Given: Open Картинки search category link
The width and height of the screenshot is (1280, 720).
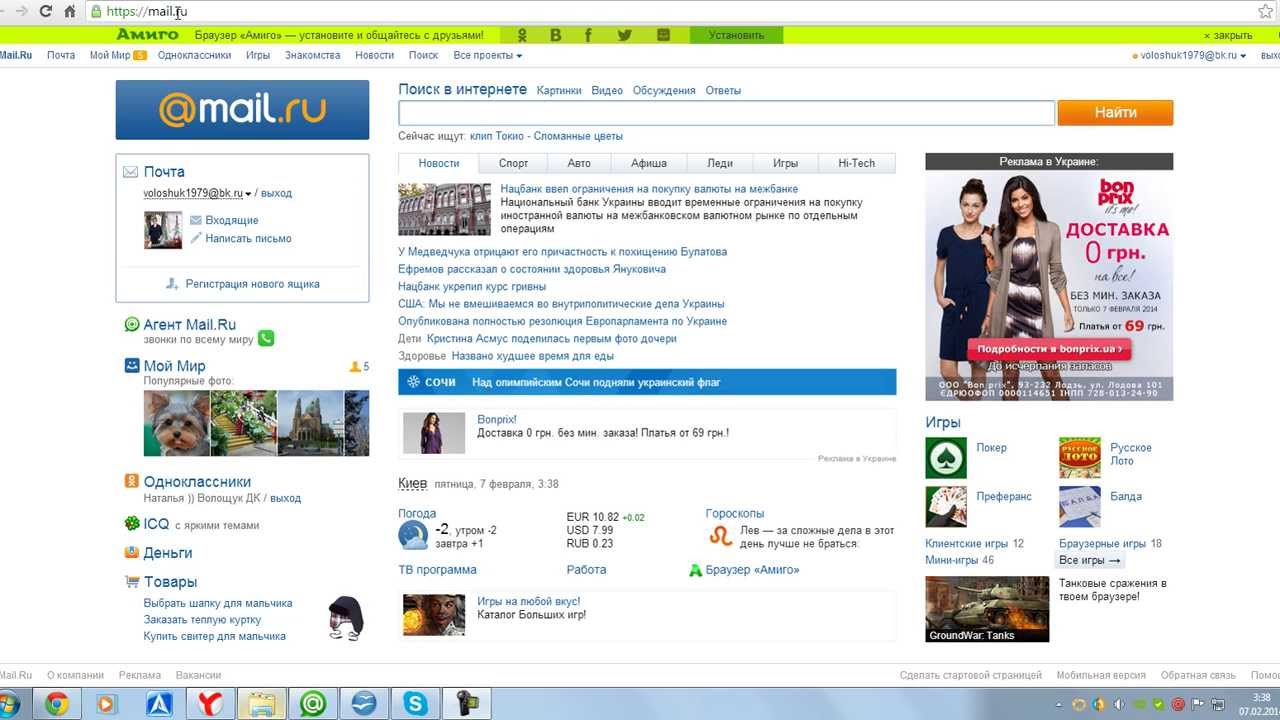Looking at the screenshot, I should 559,90.
